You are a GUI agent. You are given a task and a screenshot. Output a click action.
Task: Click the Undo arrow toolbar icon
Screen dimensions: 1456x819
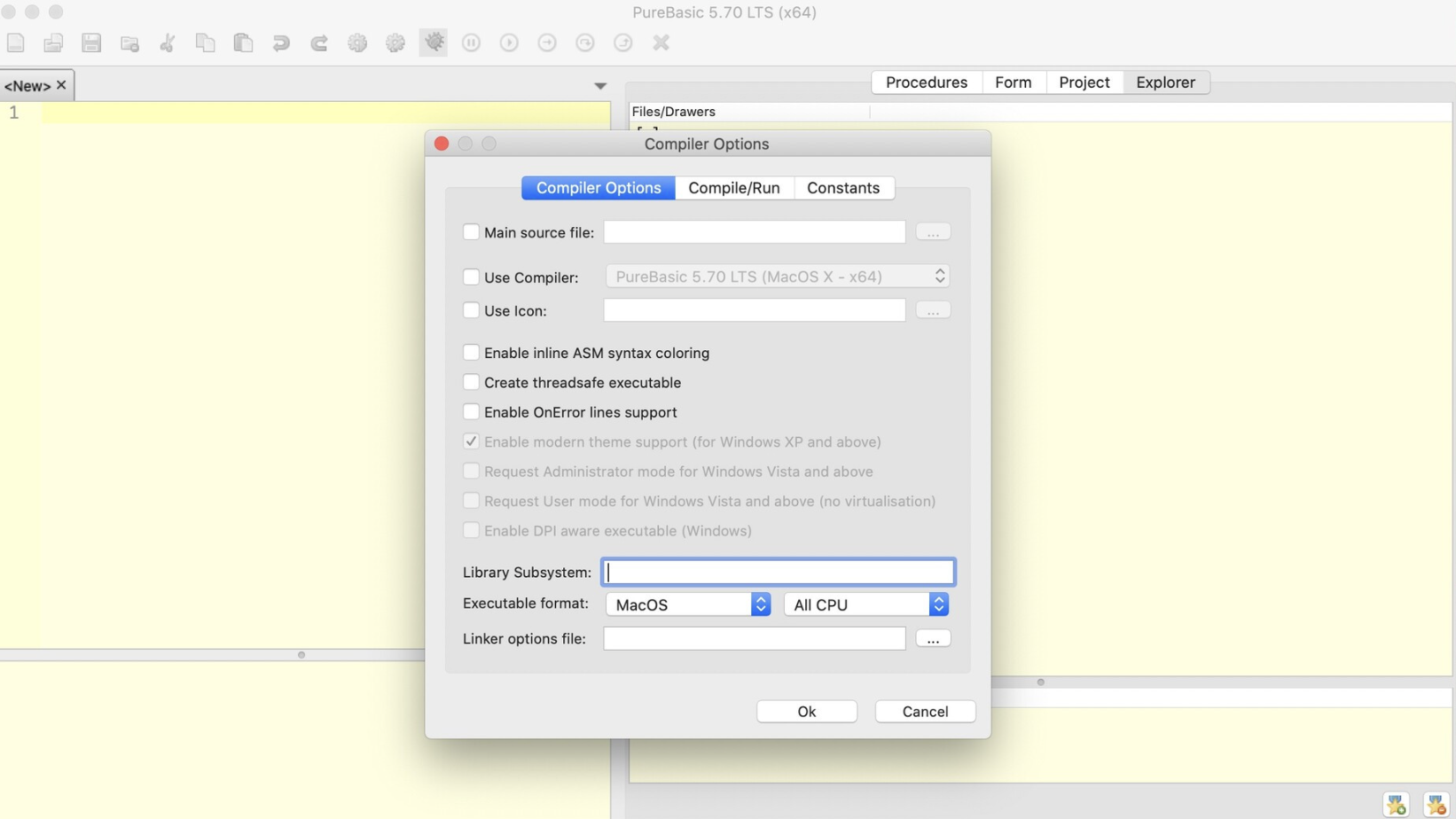coord(281,43)
